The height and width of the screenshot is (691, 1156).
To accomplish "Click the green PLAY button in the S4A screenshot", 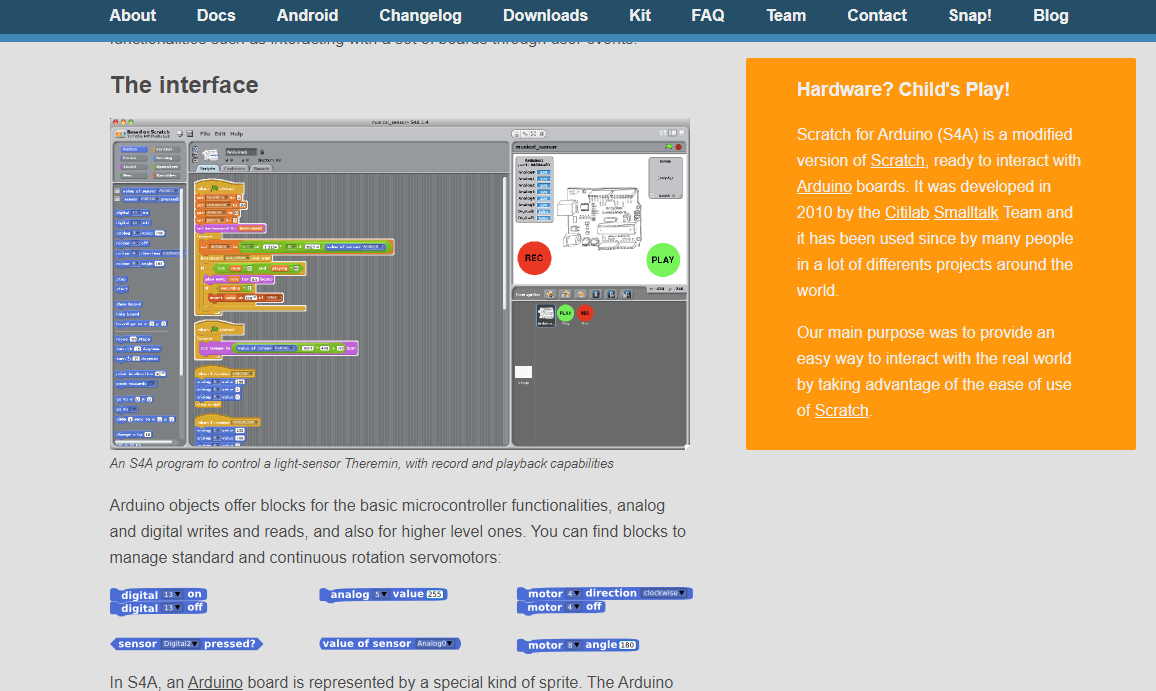I will 663,260.
